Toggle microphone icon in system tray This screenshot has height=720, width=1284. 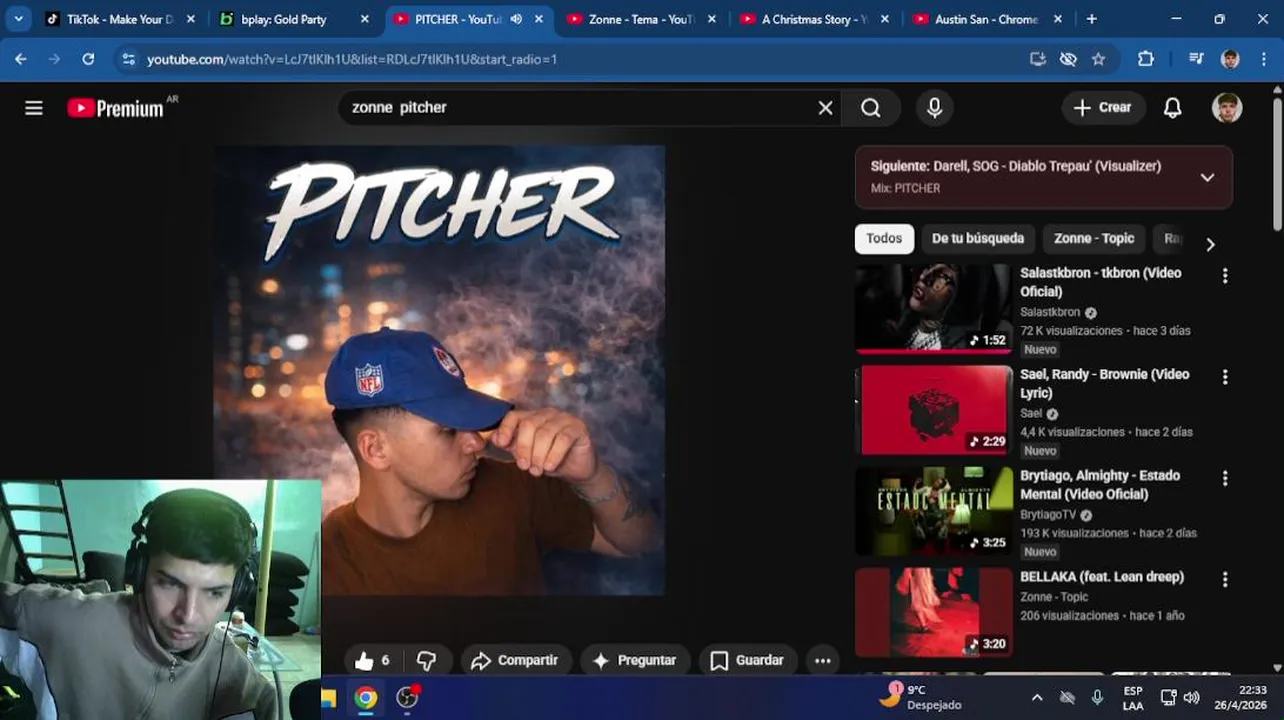coord(1097,698)
